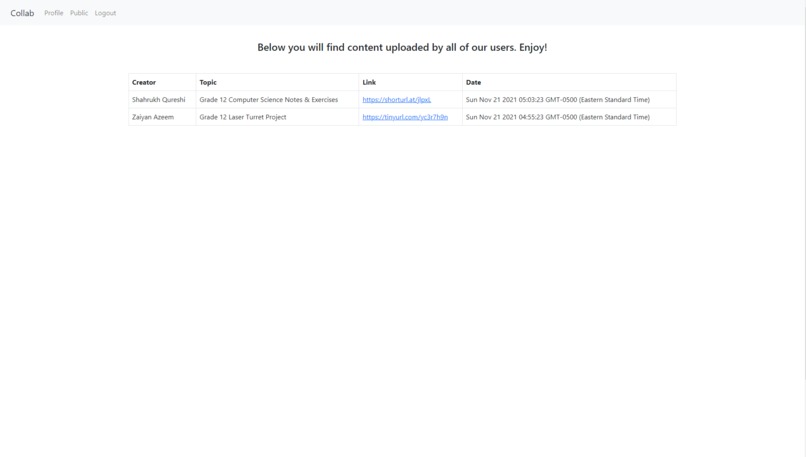
Task: Click the heading about content uploaded by users
Action: pyautogui.click(x=402, y=47)
